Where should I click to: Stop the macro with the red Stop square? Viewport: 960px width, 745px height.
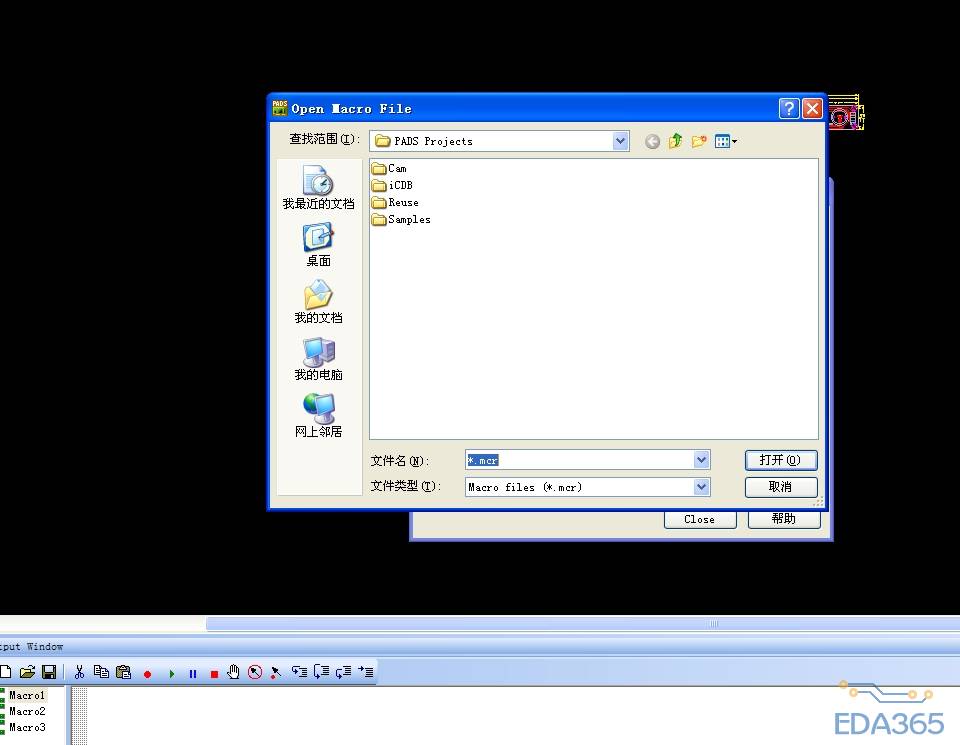[x=214, y=674]
